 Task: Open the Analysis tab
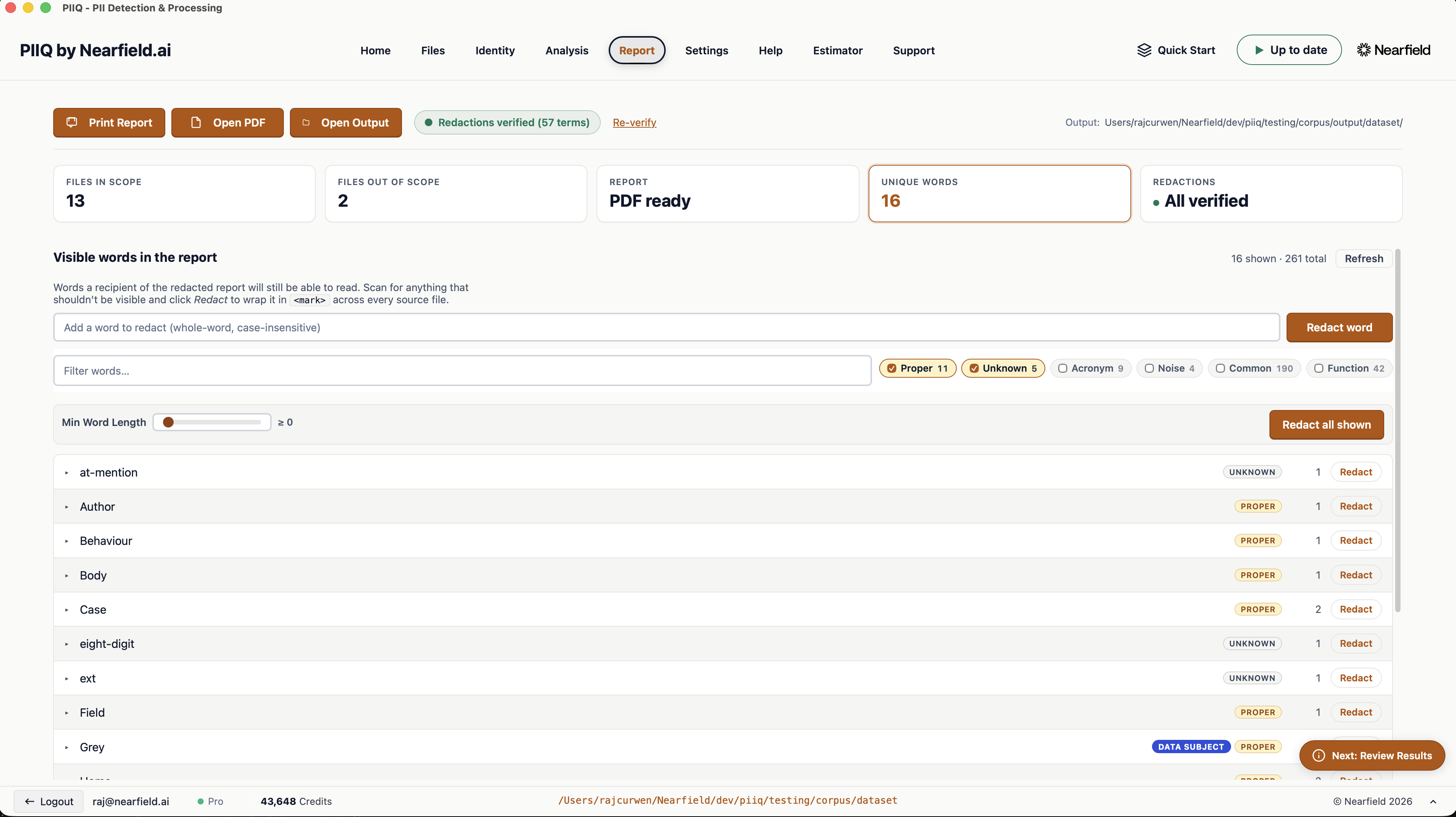coord(567,50)
